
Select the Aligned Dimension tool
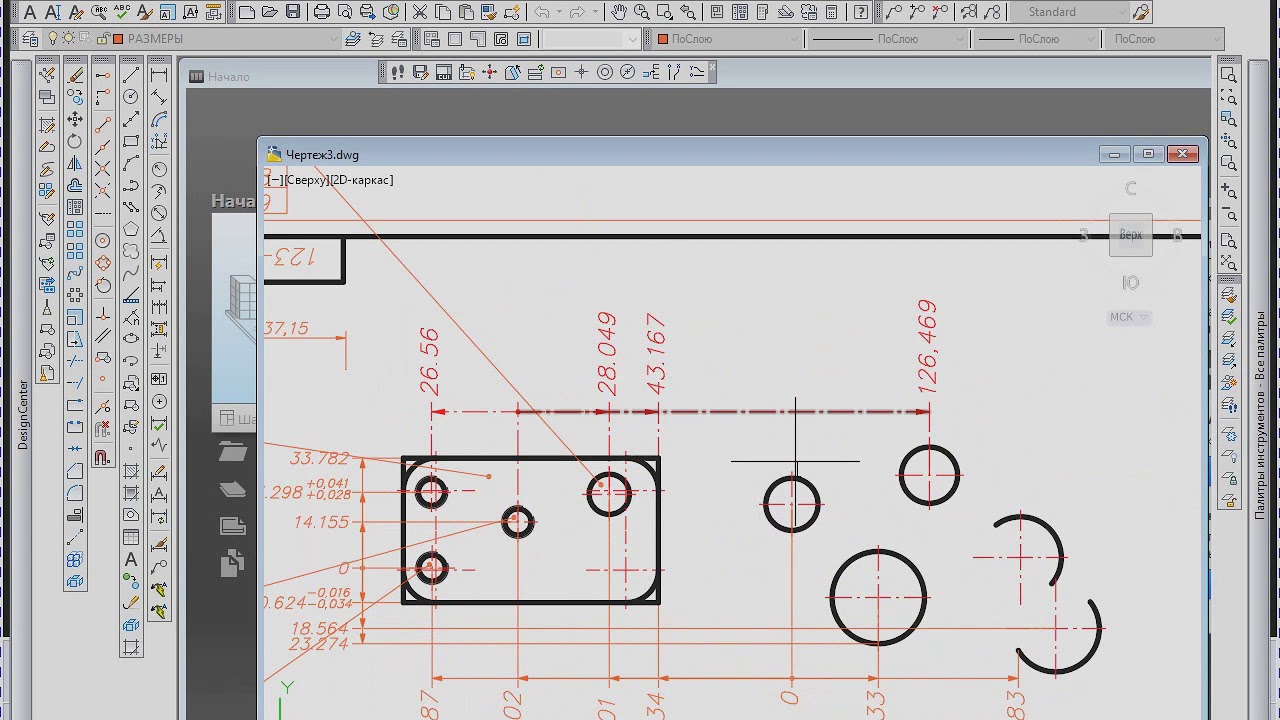[159, 98]
